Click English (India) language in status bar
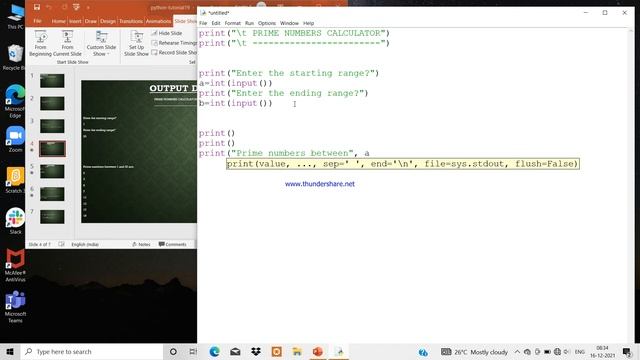640x360 pixels. point(85,244)
